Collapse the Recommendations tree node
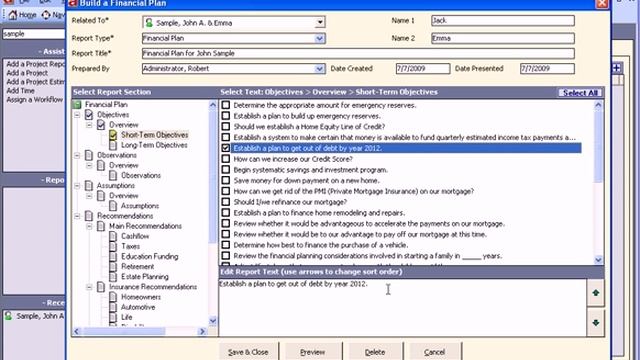The height and width of the screenshot is (360, 640). [77, 216]
